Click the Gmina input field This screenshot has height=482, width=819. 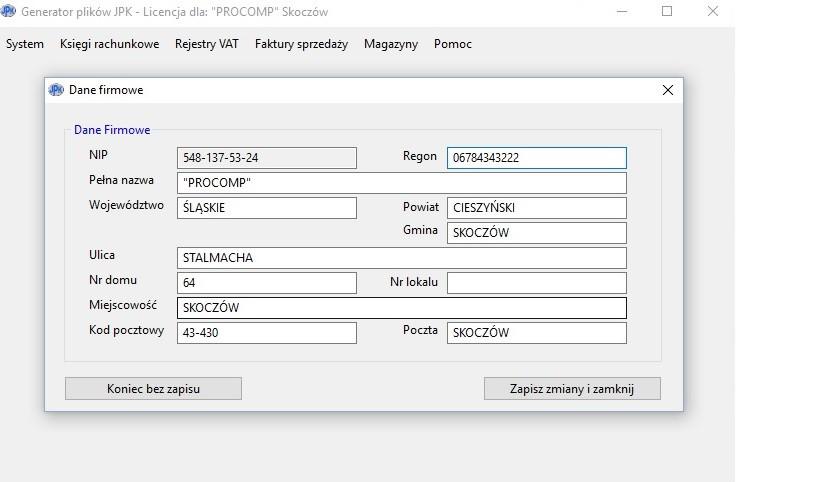(536, 233)
